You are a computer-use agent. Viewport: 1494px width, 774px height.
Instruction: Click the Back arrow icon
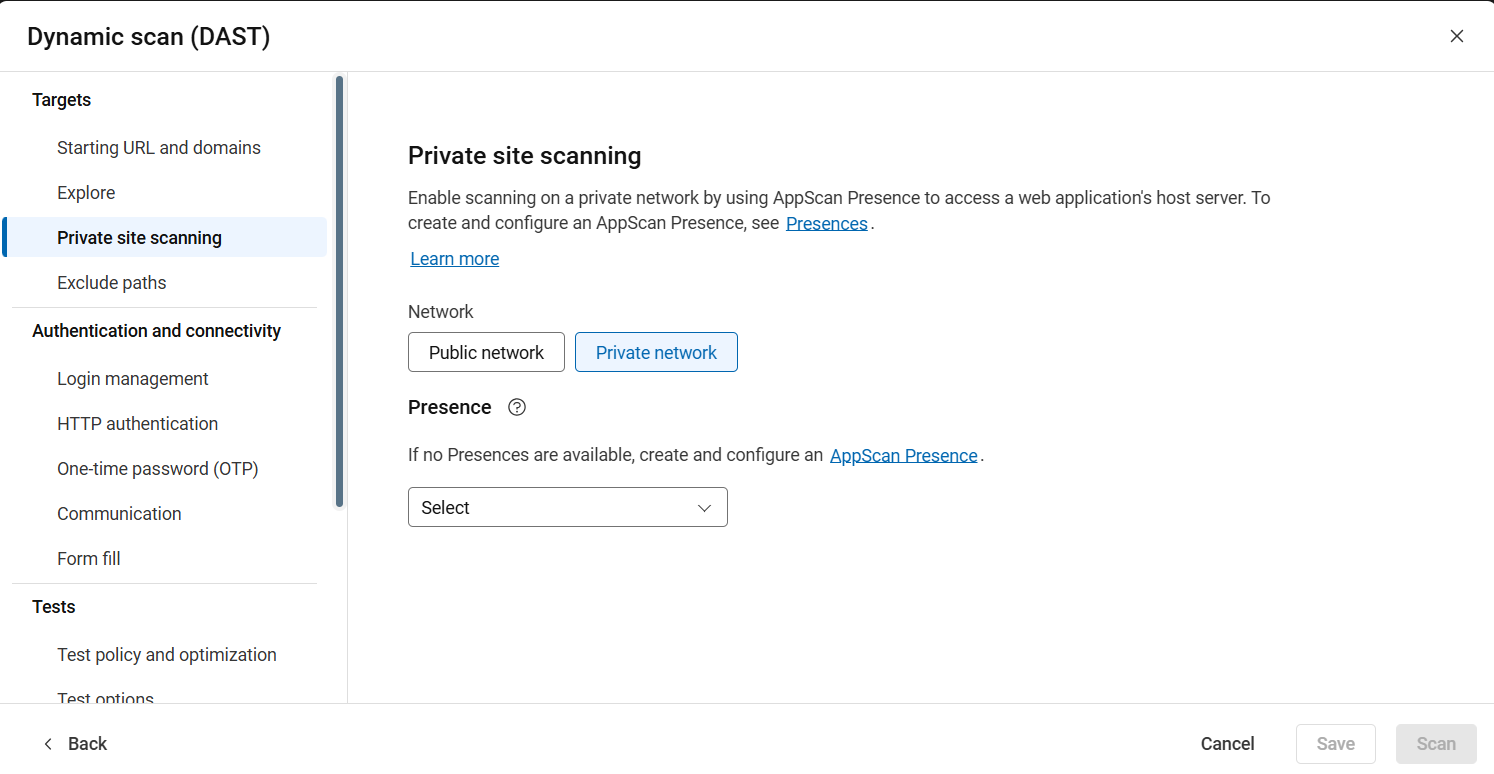(48, 744)
